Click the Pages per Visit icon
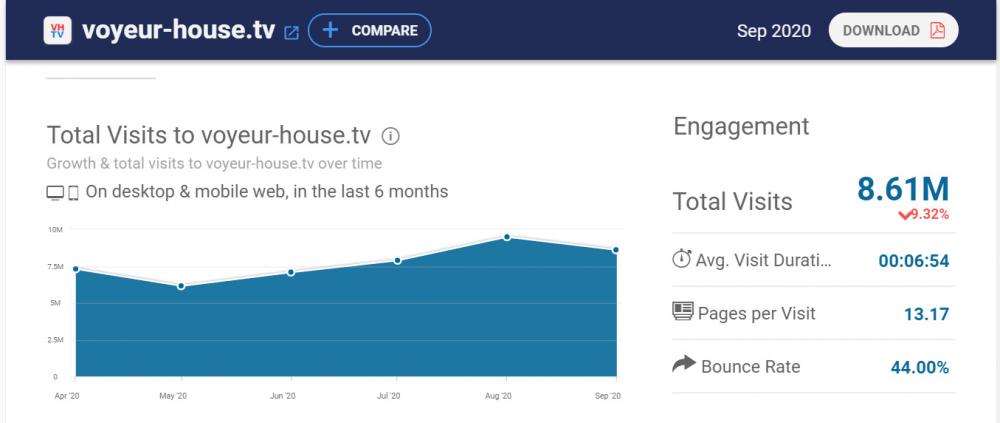The height and width of the screenshot is (423, 1000). tap(683, 312)
